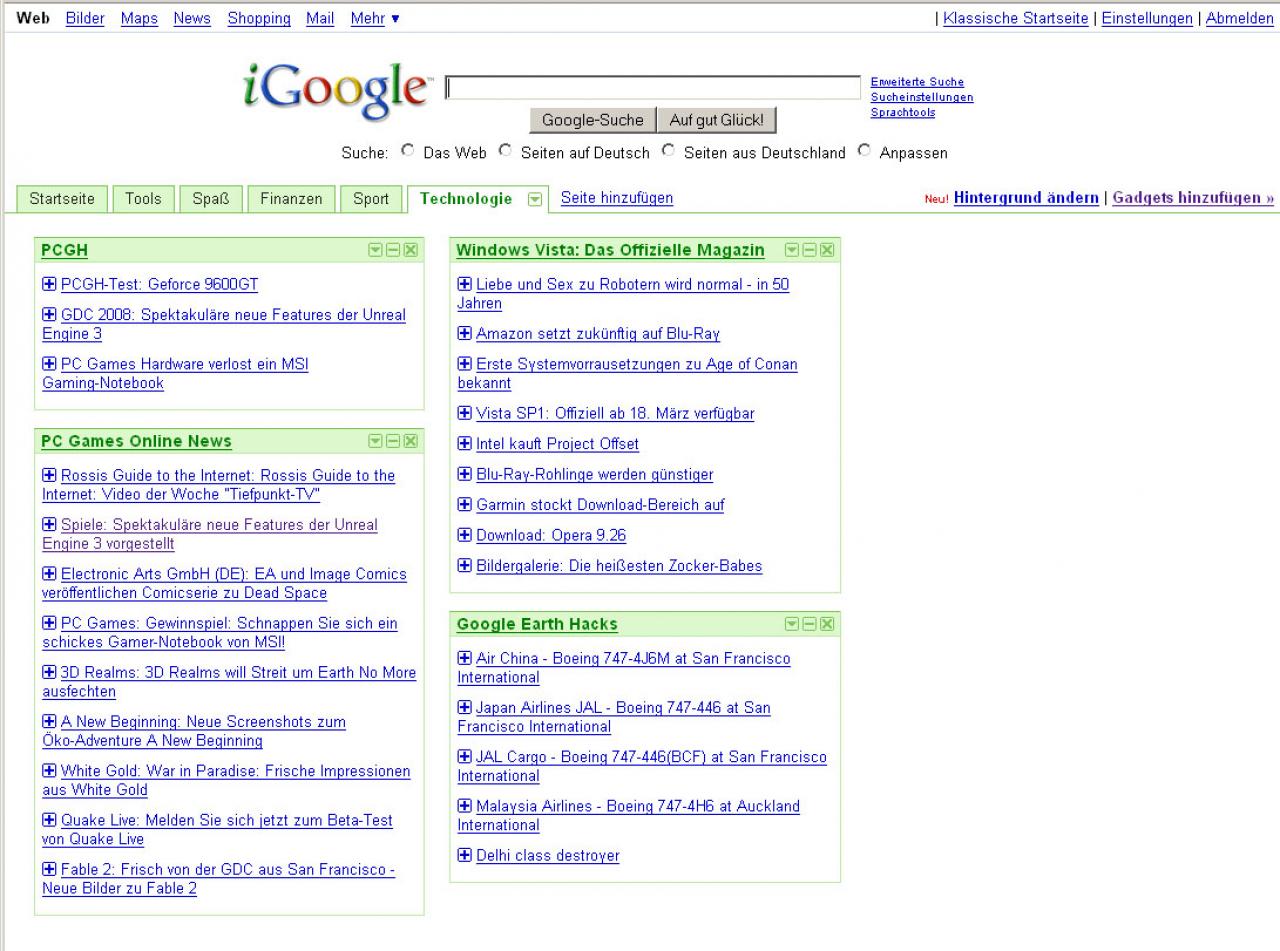Open Bilder in the top navigation
This screenshot has width=1280, height=951.
(x=85, y=18)
